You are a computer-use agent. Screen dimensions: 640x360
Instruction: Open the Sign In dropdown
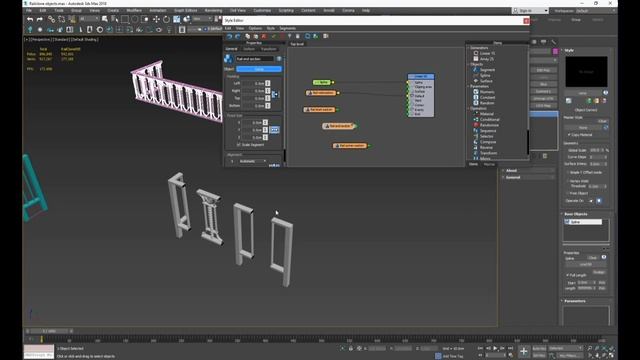[530, 11]
